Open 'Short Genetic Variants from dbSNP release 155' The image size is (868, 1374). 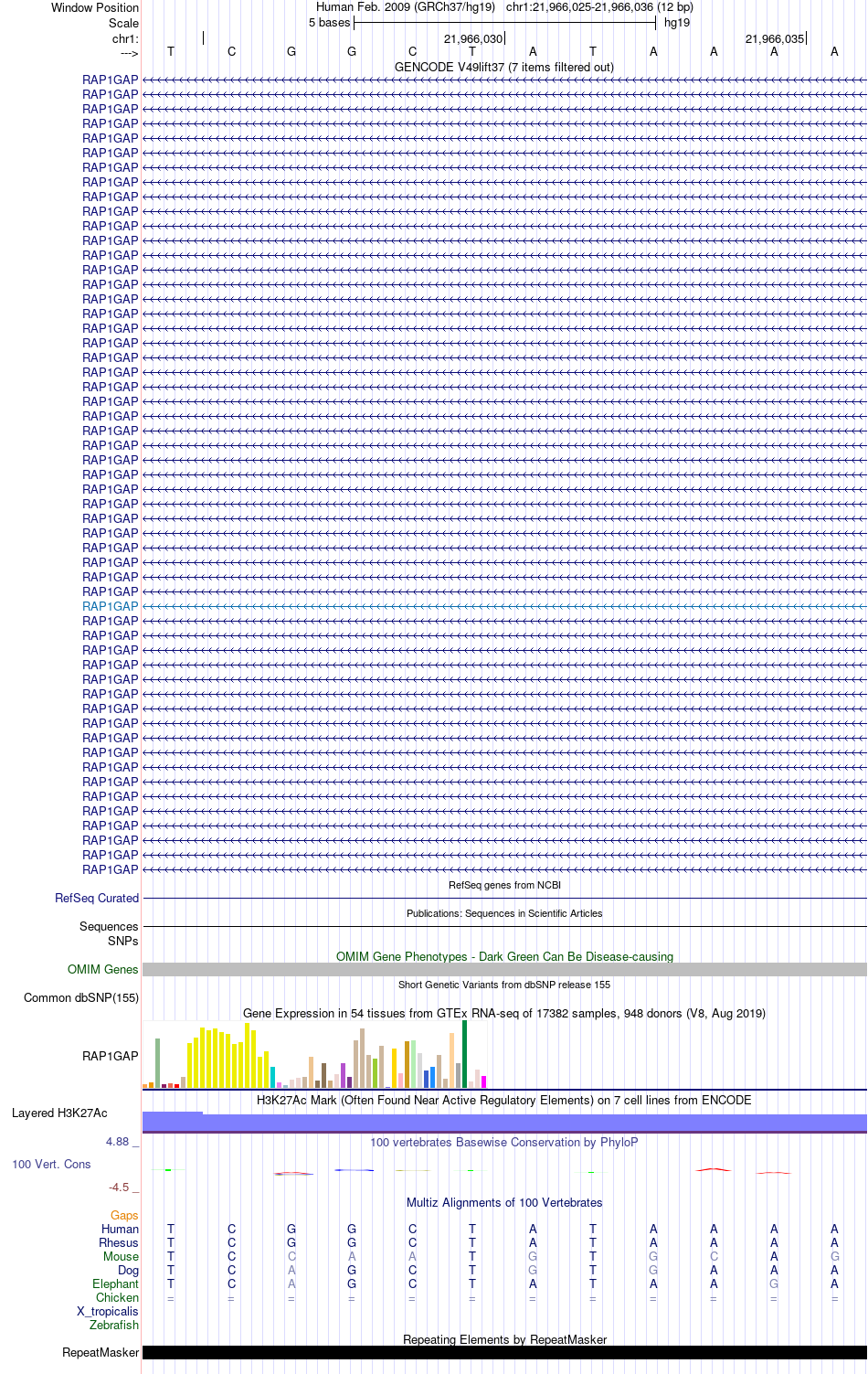(x=504, y=985)
